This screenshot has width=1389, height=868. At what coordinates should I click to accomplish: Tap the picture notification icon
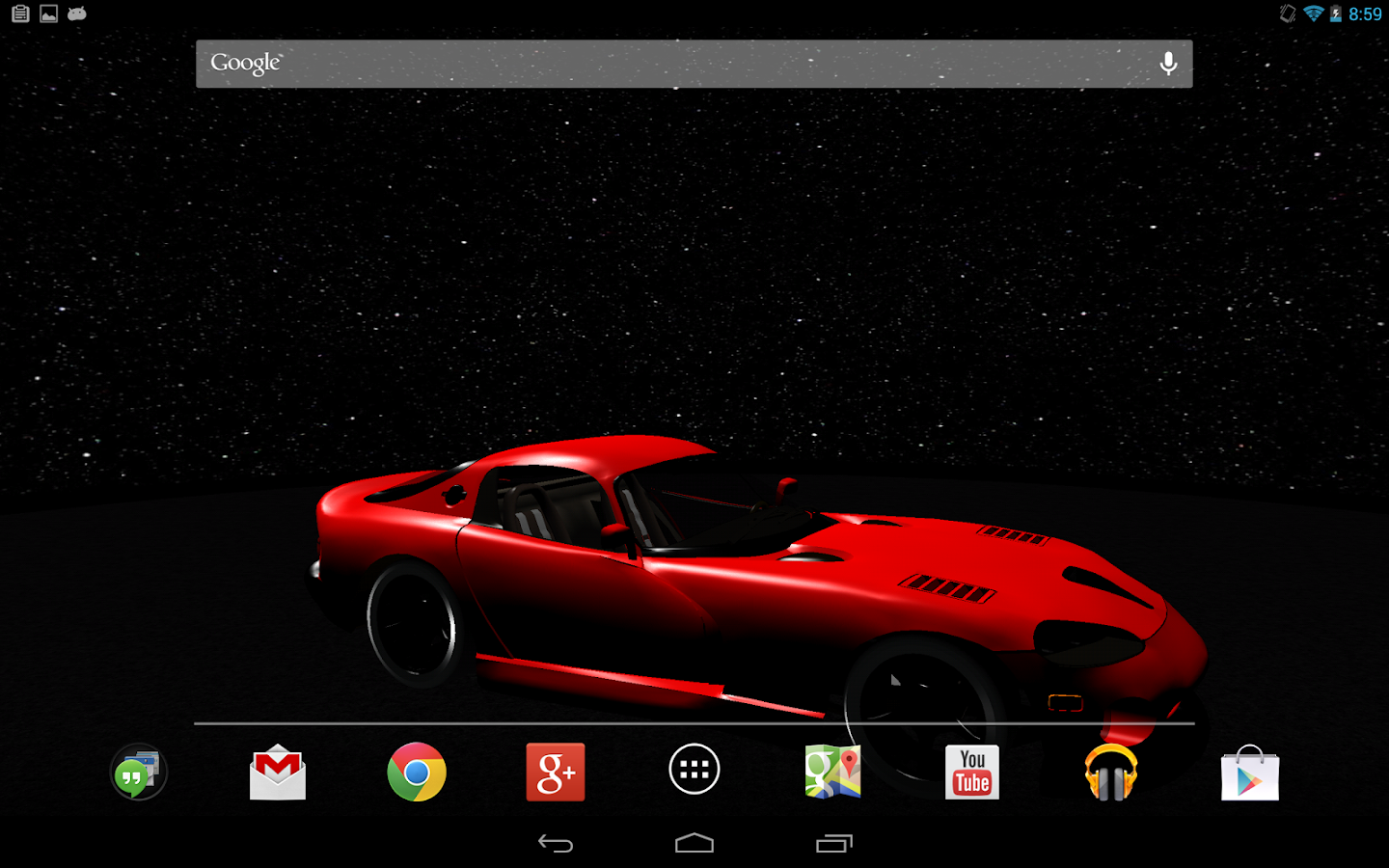tap(49, 14)
